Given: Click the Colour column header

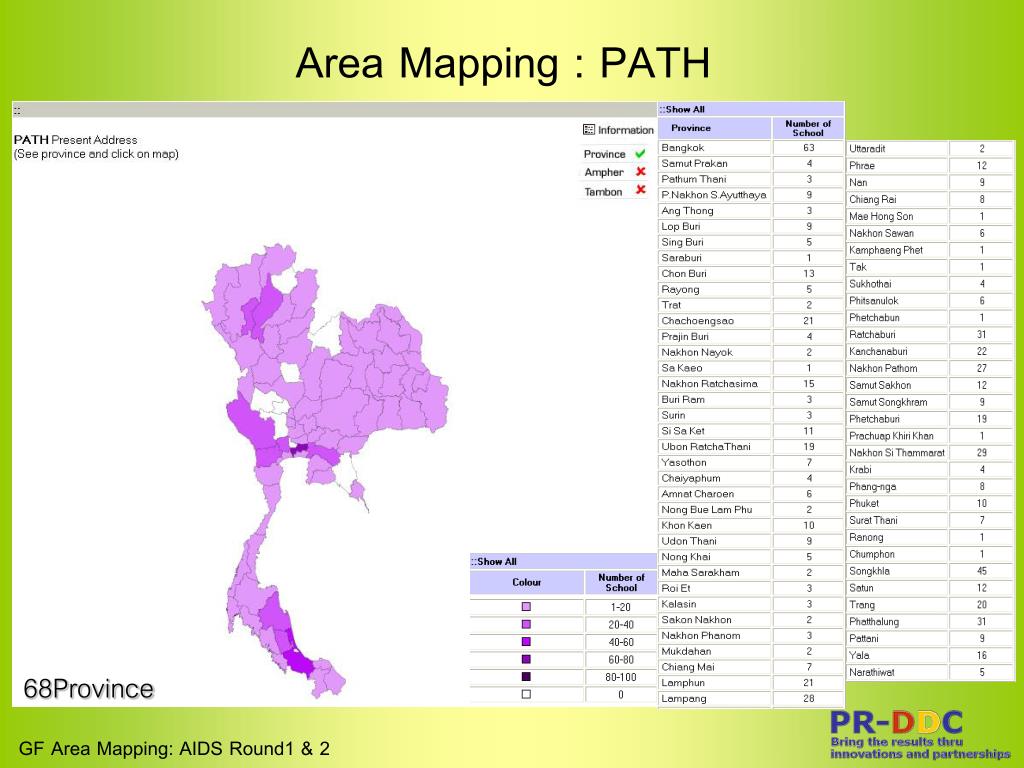Looking at the screenshot, I should click(x=526, y=582).
